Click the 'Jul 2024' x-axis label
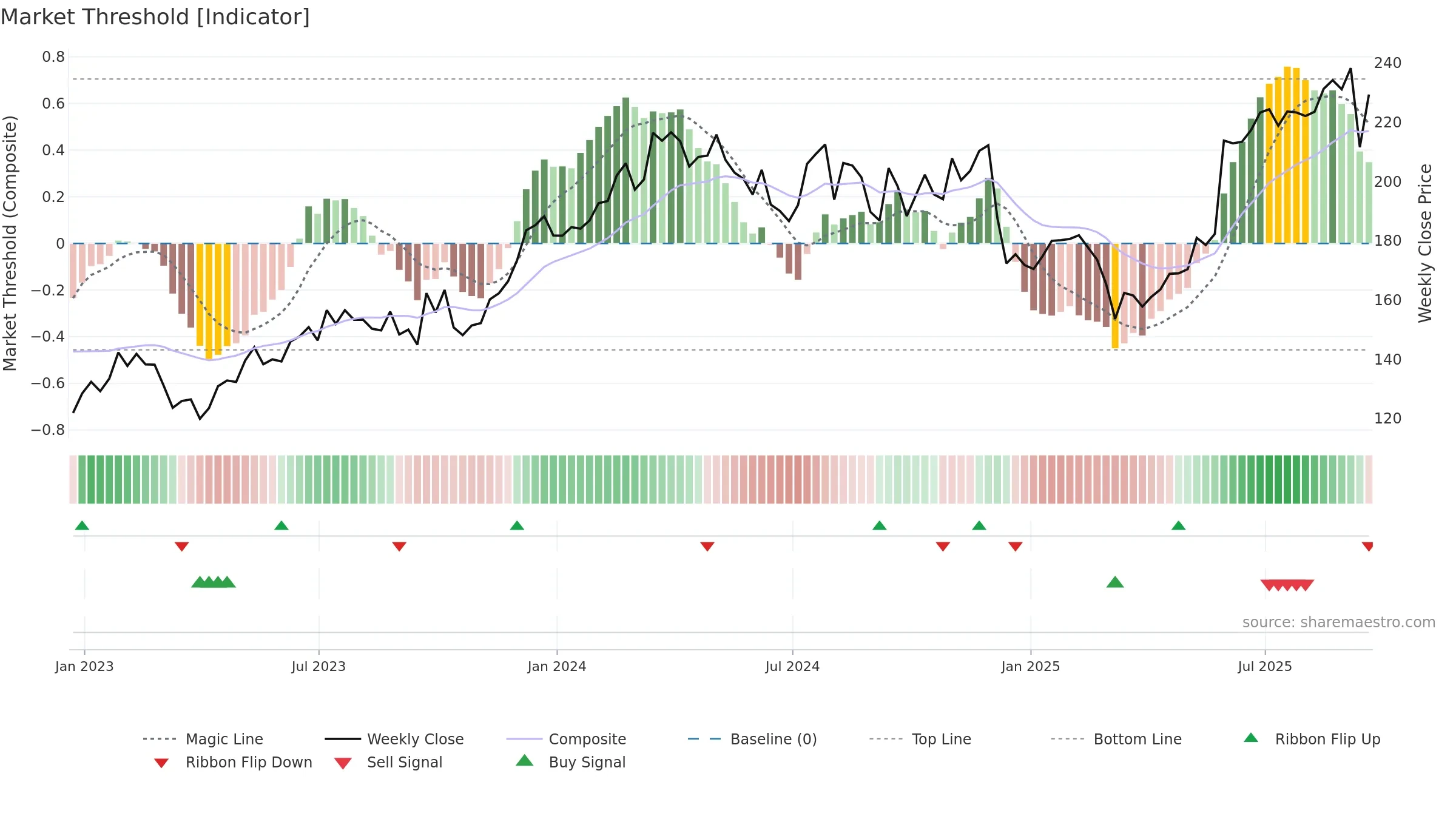 click(792, 666)
